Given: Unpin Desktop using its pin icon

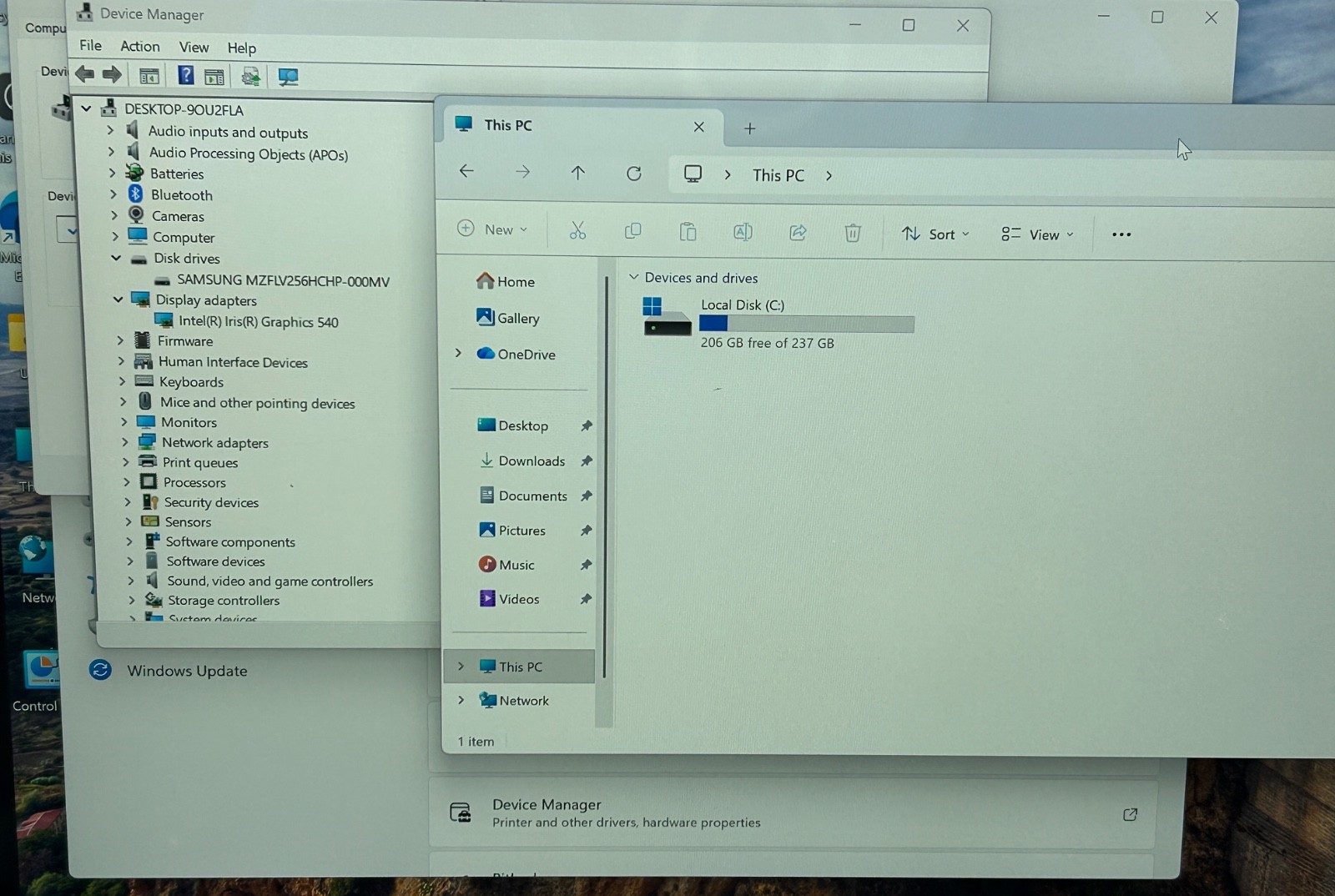Looking at the screenshot, I should tap(587, 425).
